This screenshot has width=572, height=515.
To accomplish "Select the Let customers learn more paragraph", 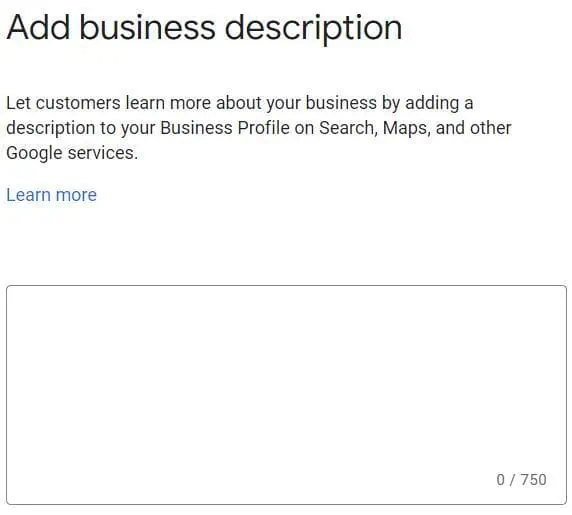I will click(259, 128).
